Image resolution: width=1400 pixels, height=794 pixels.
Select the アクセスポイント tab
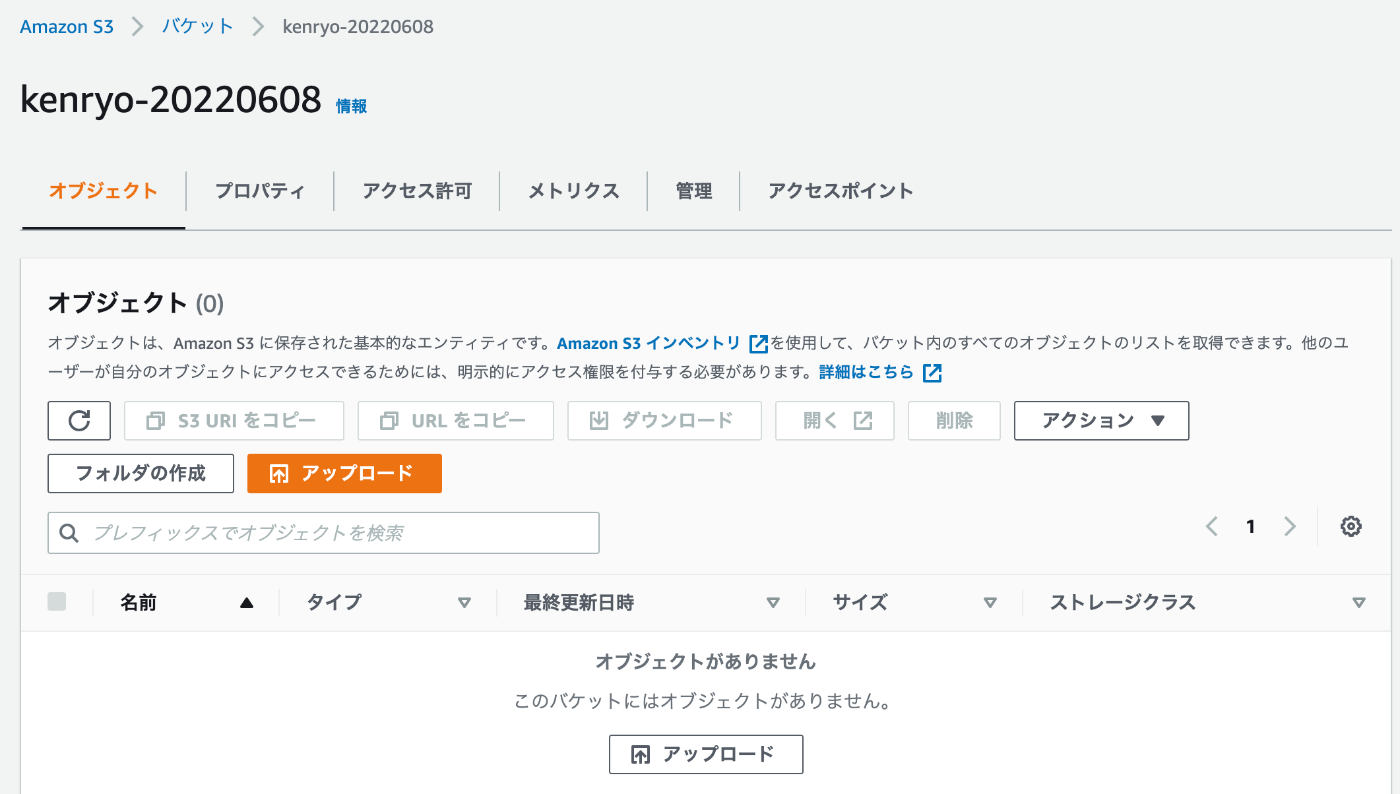coord(841,191)
